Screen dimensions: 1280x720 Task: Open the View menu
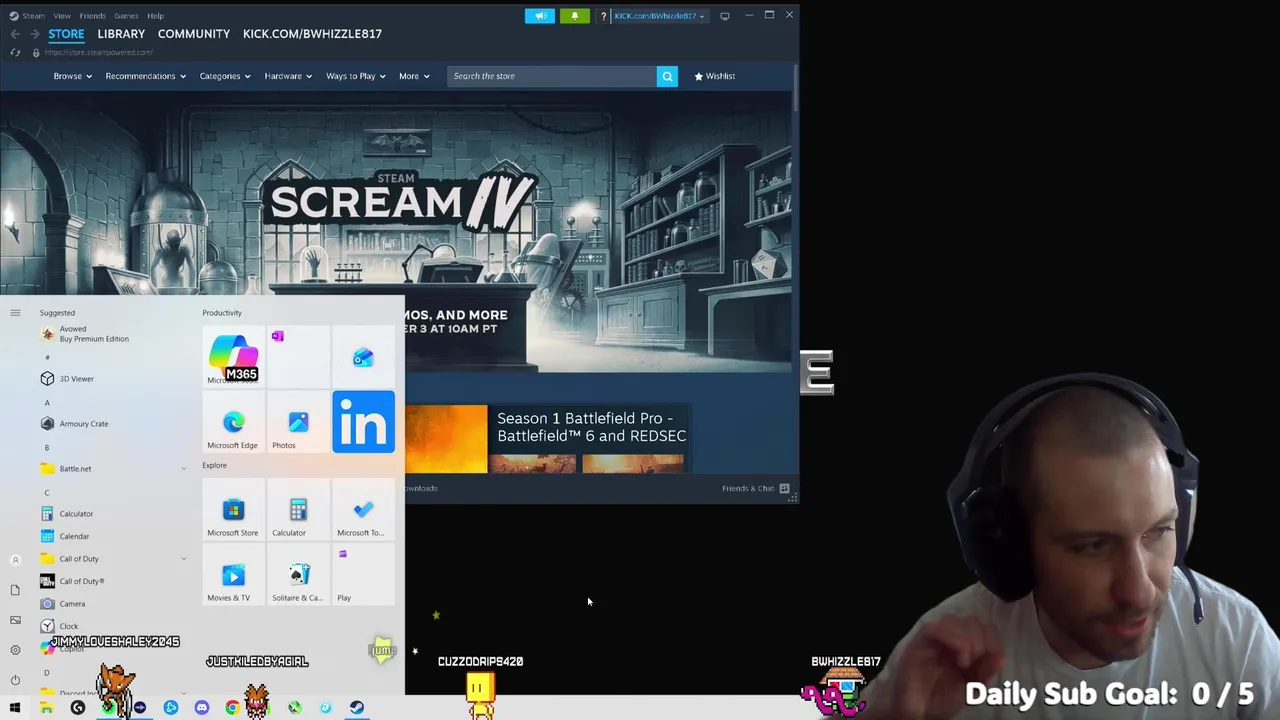point(62,16)
